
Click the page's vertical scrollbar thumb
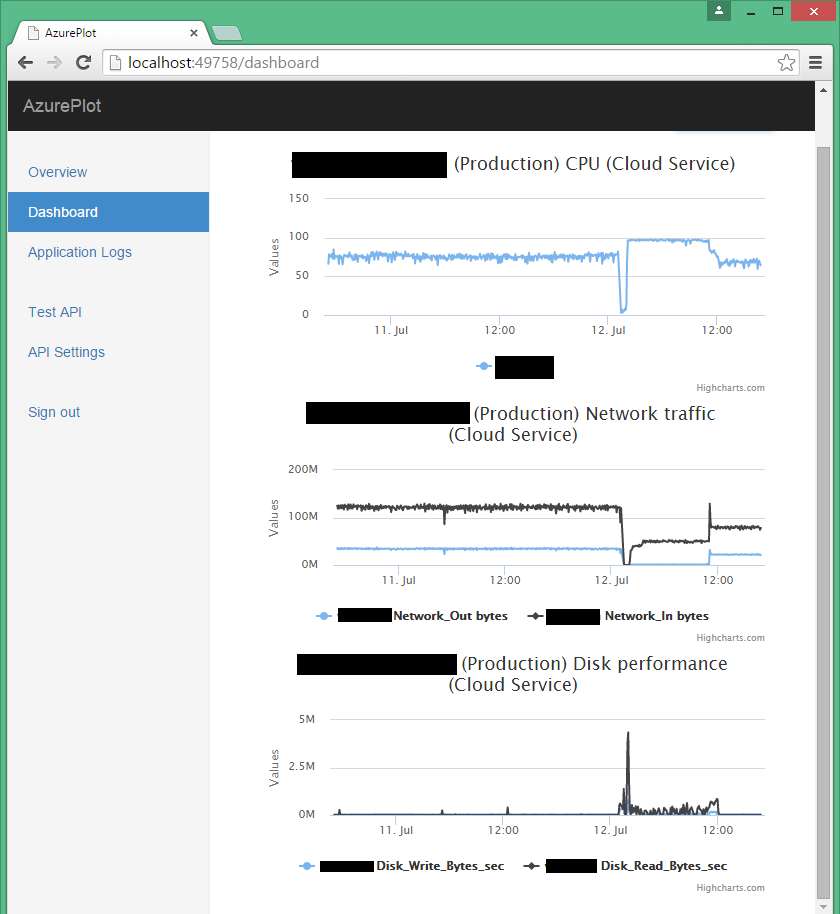point(823,520)
